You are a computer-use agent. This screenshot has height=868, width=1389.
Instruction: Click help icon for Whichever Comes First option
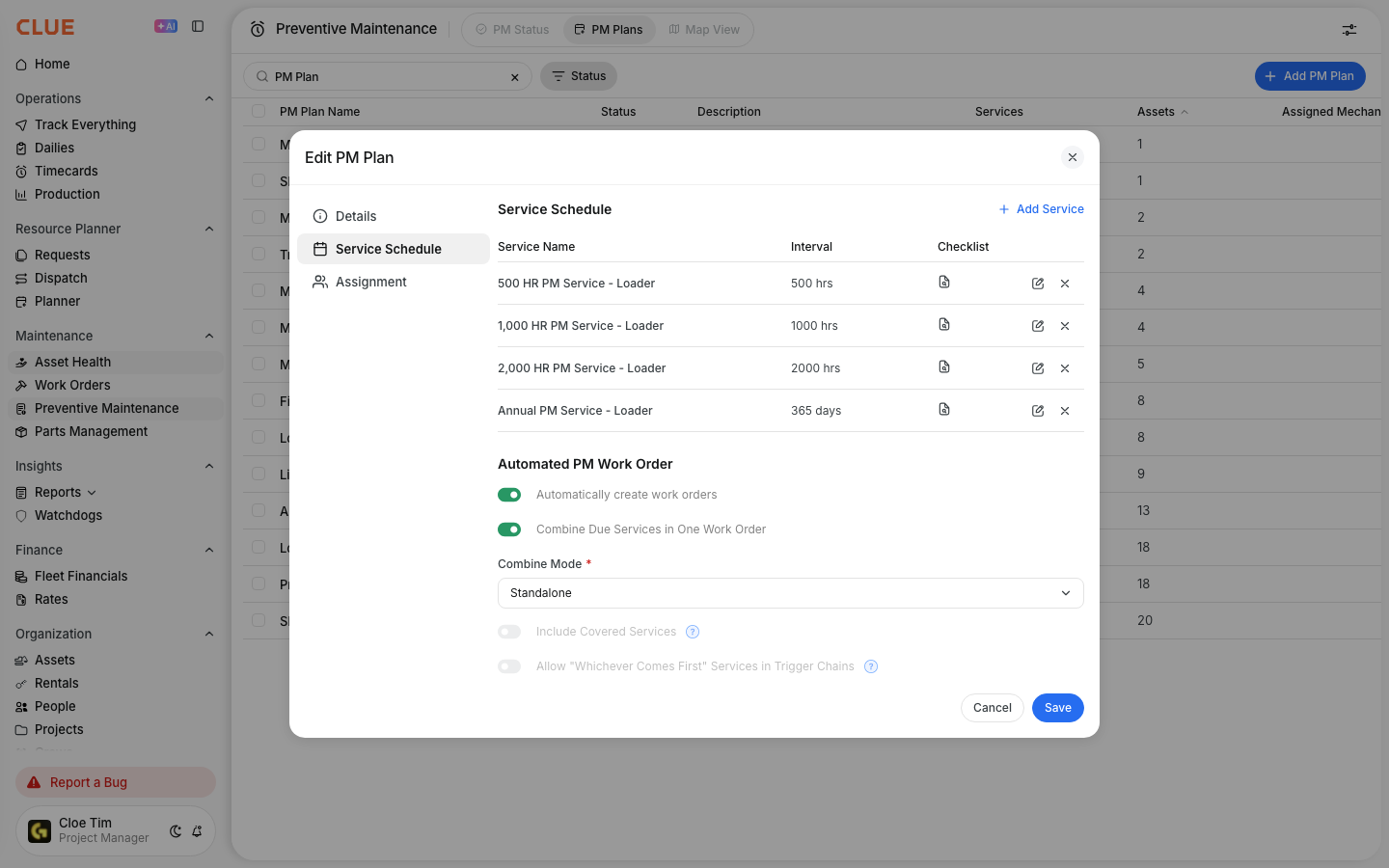coord(871,666)
